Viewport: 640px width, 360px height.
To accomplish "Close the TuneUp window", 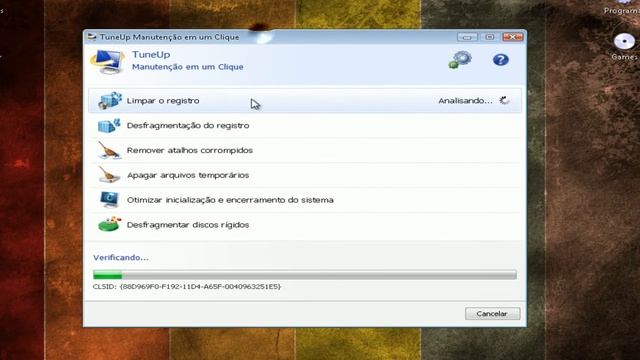I will pos(513,37).
